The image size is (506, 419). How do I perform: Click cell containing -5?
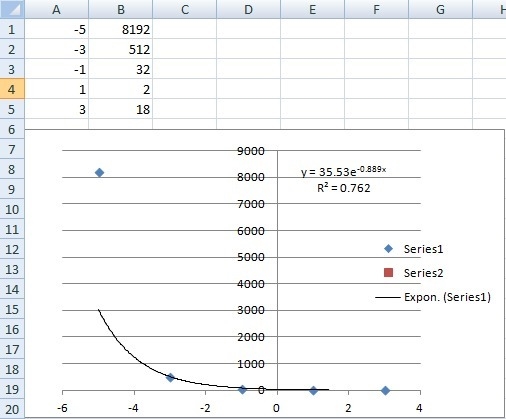pyautogui.click(x=57, y=29)
